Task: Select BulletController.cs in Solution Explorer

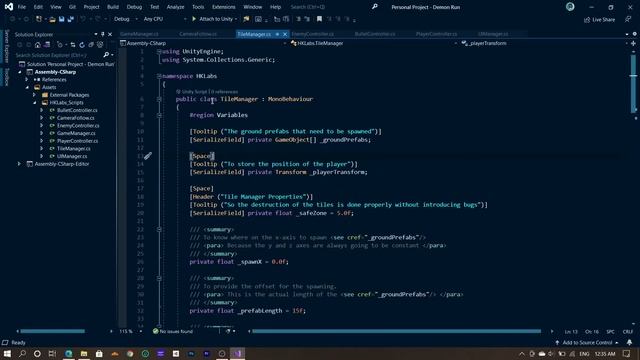Action: point(77,110)
